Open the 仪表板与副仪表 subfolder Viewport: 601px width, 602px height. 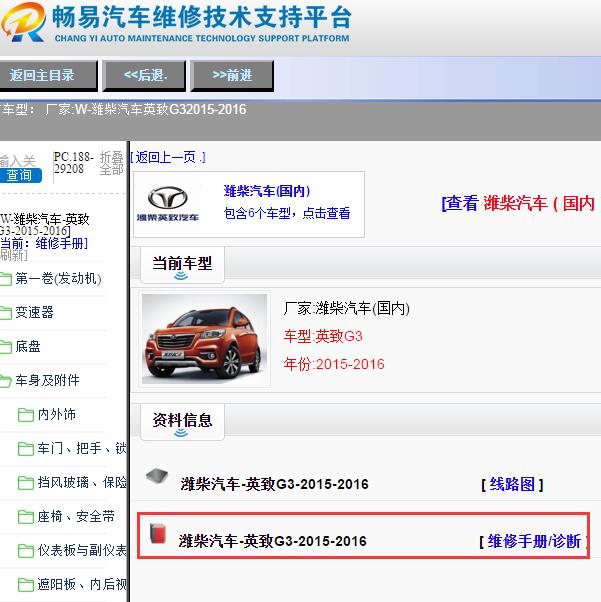coord(82,550)
